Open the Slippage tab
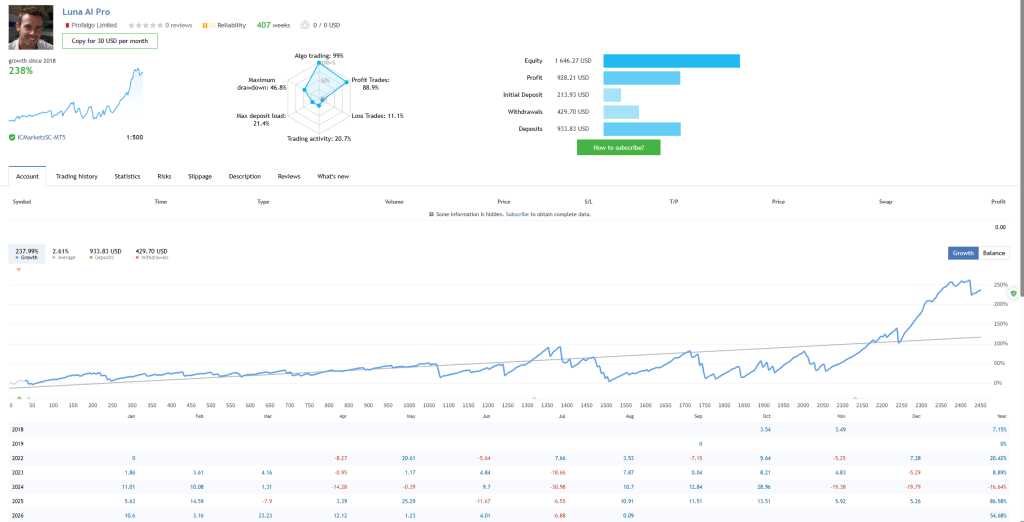The image size is (1024, 522). 200,176
